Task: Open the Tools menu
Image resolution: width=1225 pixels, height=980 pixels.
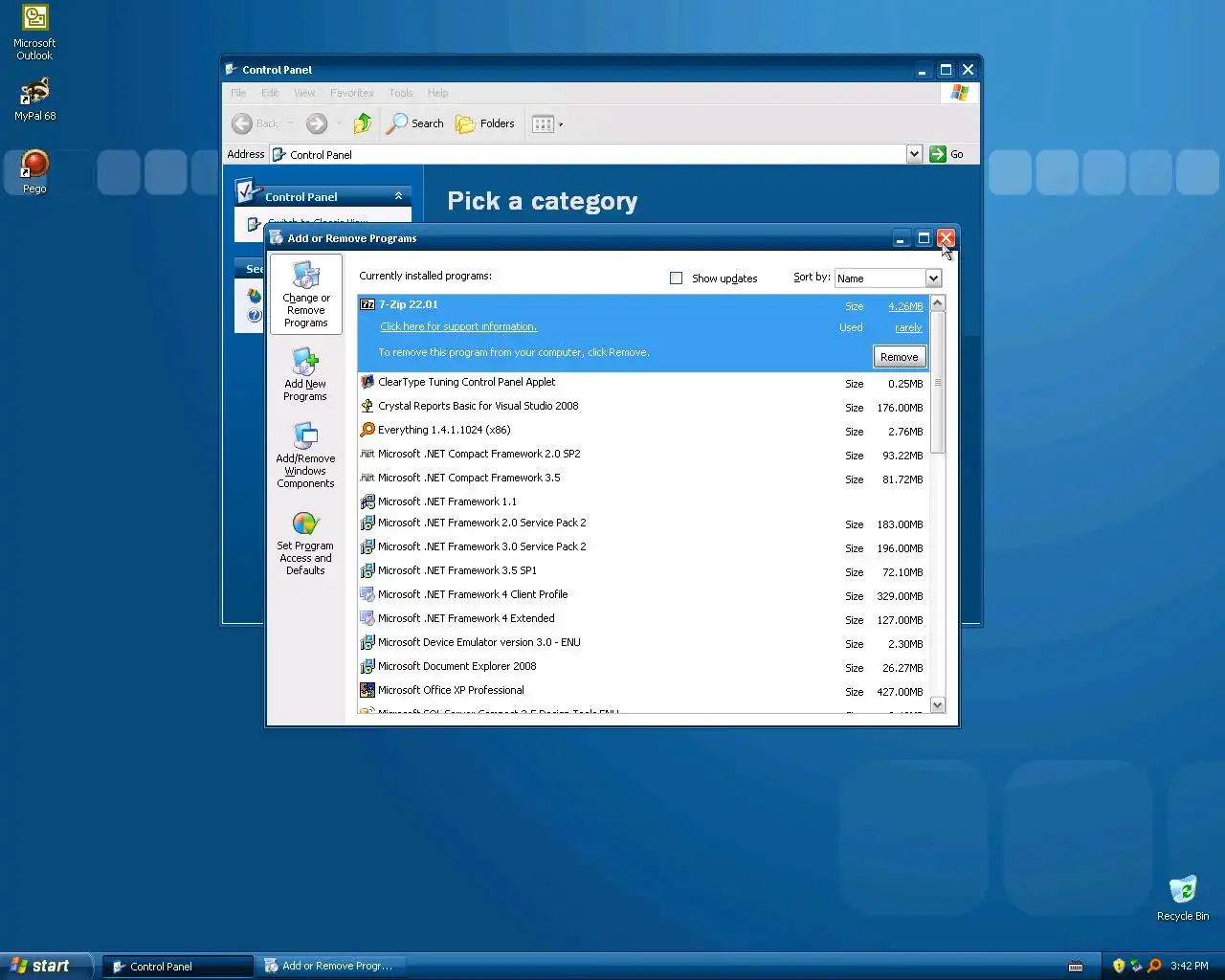Action: 401,93
